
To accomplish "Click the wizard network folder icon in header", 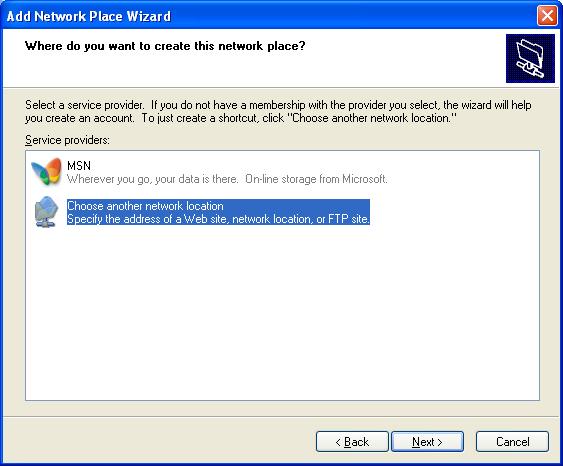I will [x=530, y=59].
